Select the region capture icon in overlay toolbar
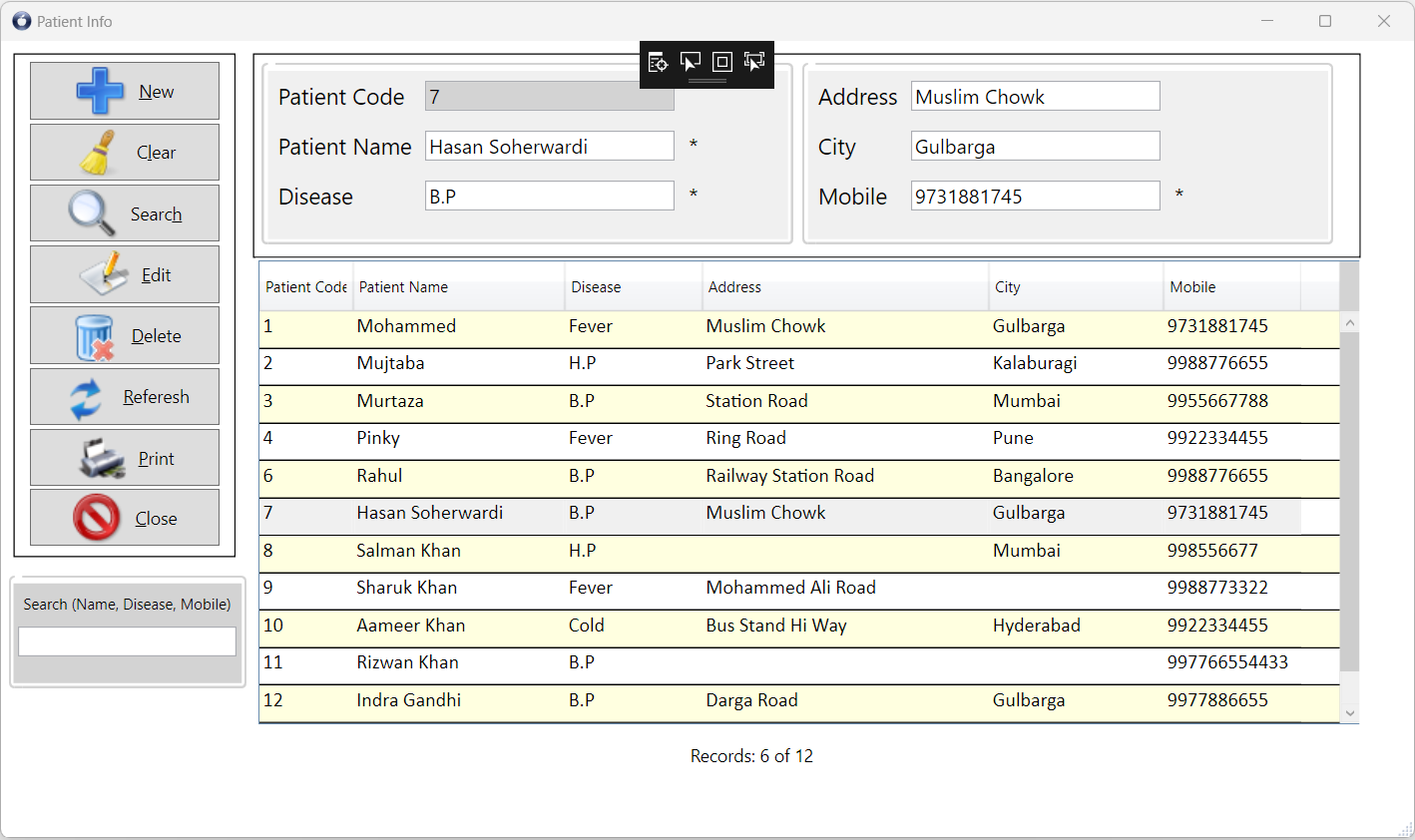1415x840 pixels. tap(721, 62)
